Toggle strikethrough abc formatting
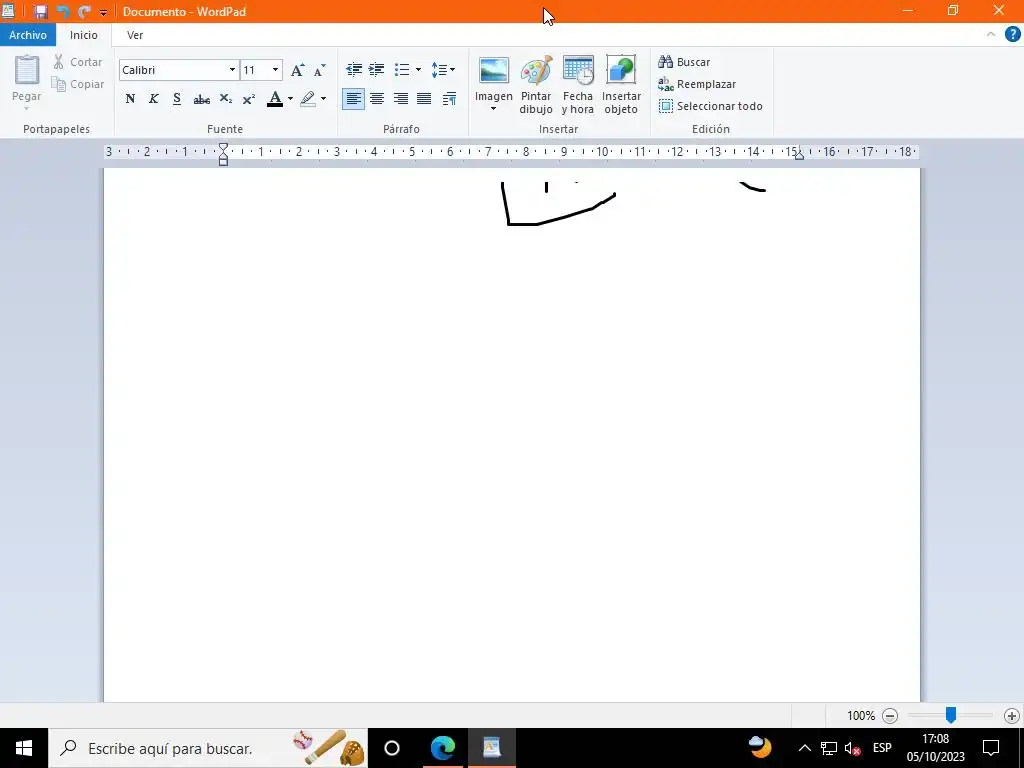This screenshot has width=1024, height=768. click(201, 99)
